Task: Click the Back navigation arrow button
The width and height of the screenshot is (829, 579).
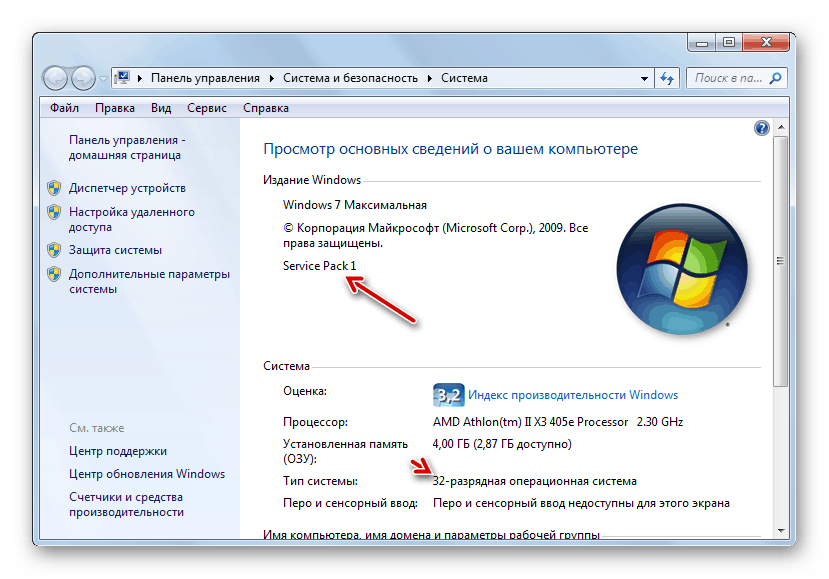Action: click(55, 79)
